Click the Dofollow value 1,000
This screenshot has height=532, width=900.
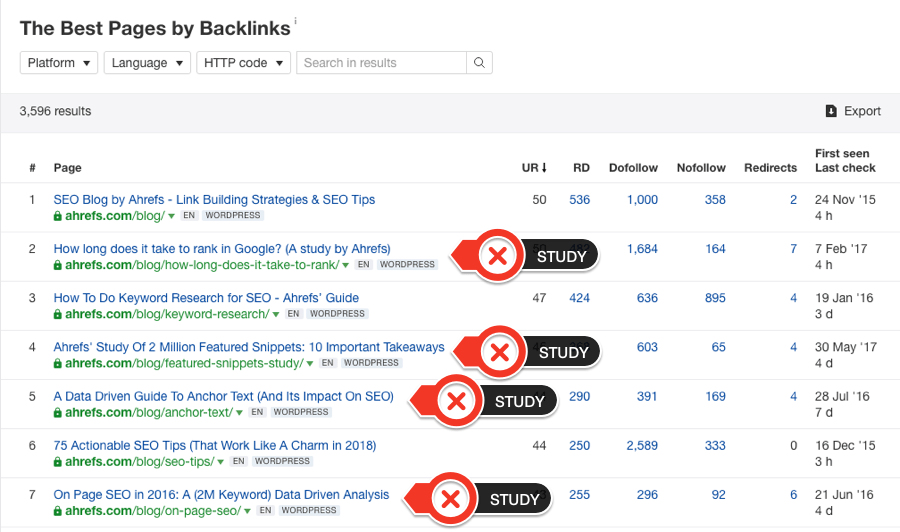642,200
